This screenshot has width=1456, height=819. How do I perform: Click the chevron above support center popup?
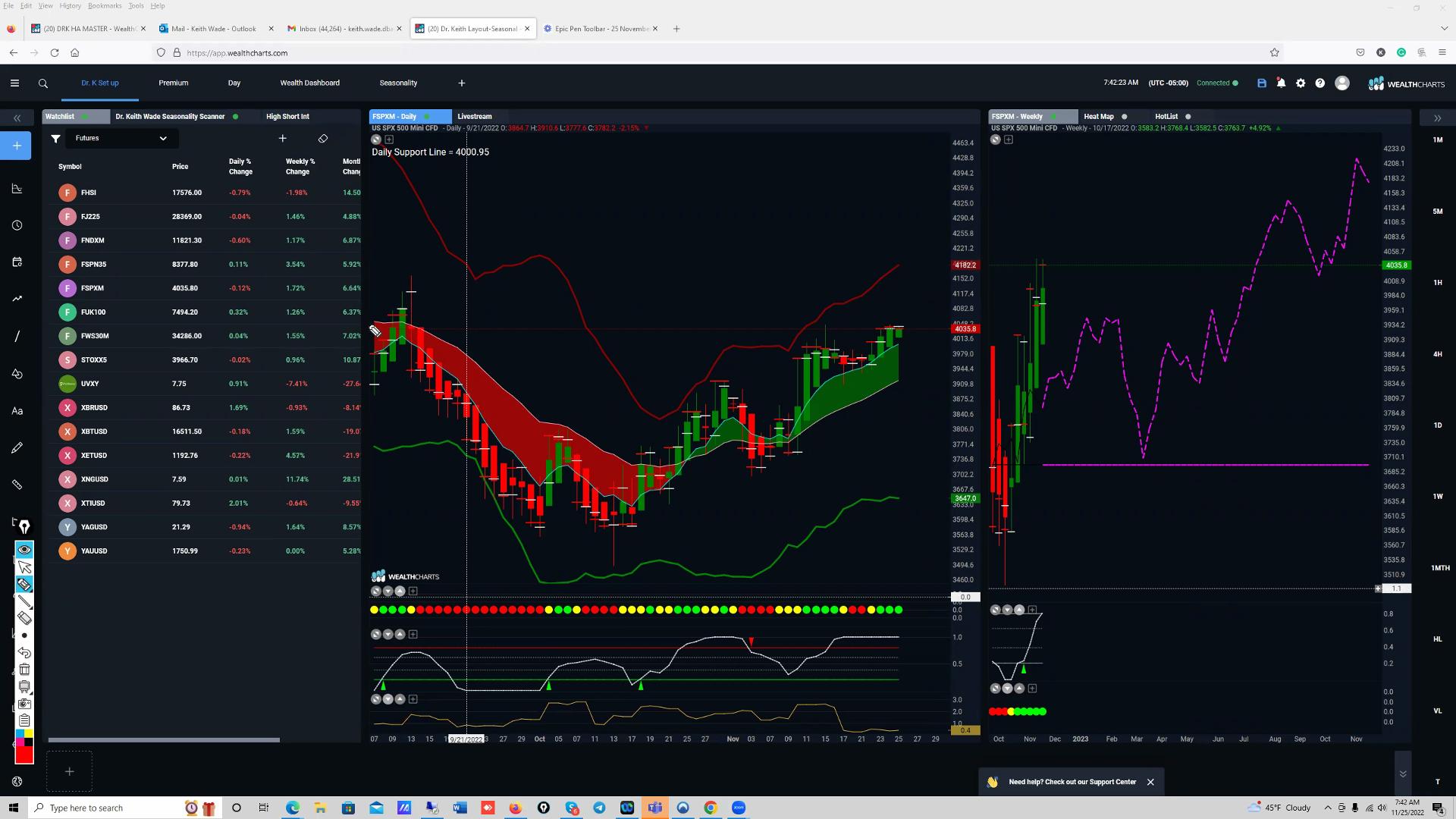1403,774
